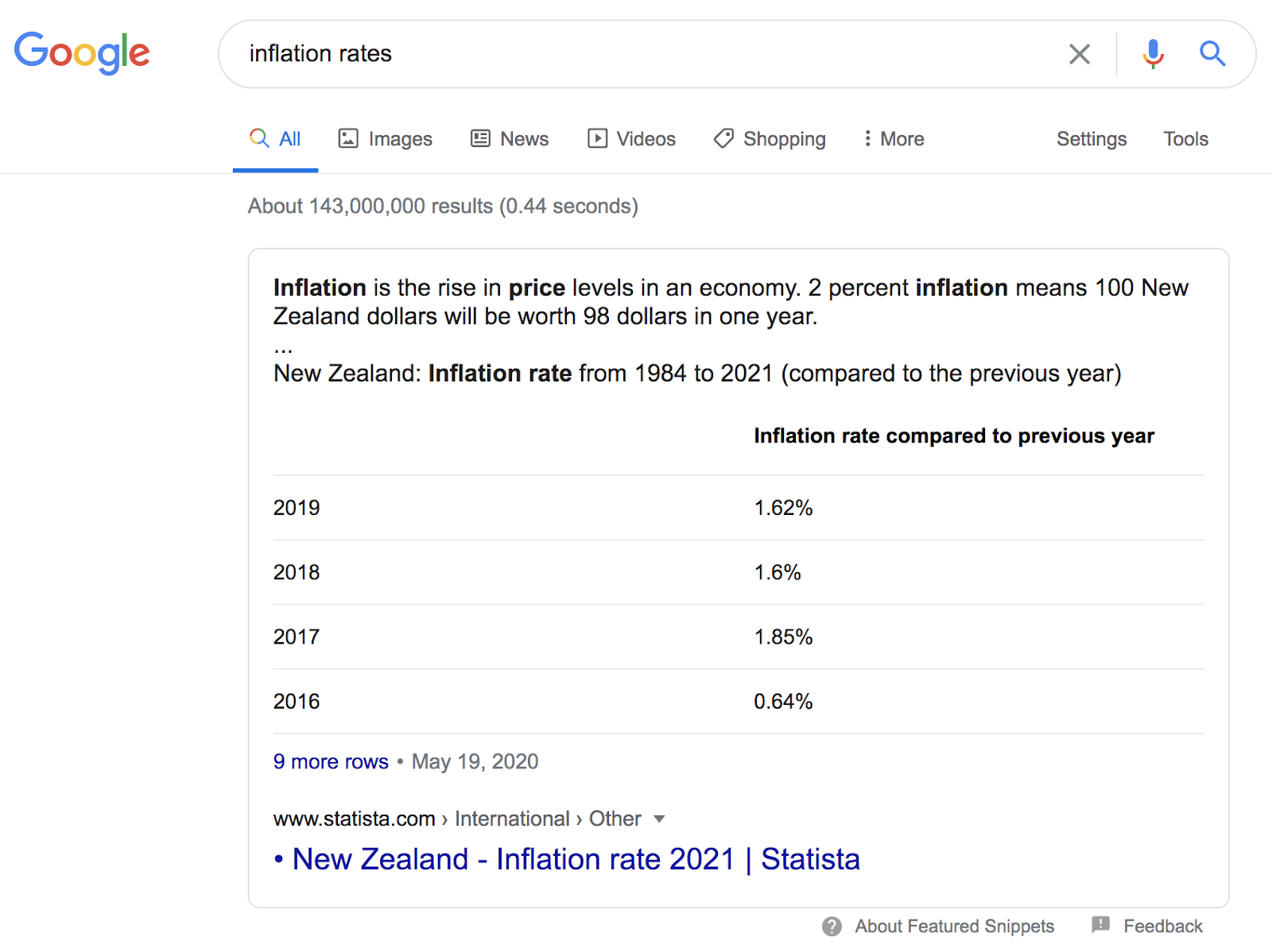Click the Feedback link text
The width and height of the screenshot is (1272, 952).
1162,927
